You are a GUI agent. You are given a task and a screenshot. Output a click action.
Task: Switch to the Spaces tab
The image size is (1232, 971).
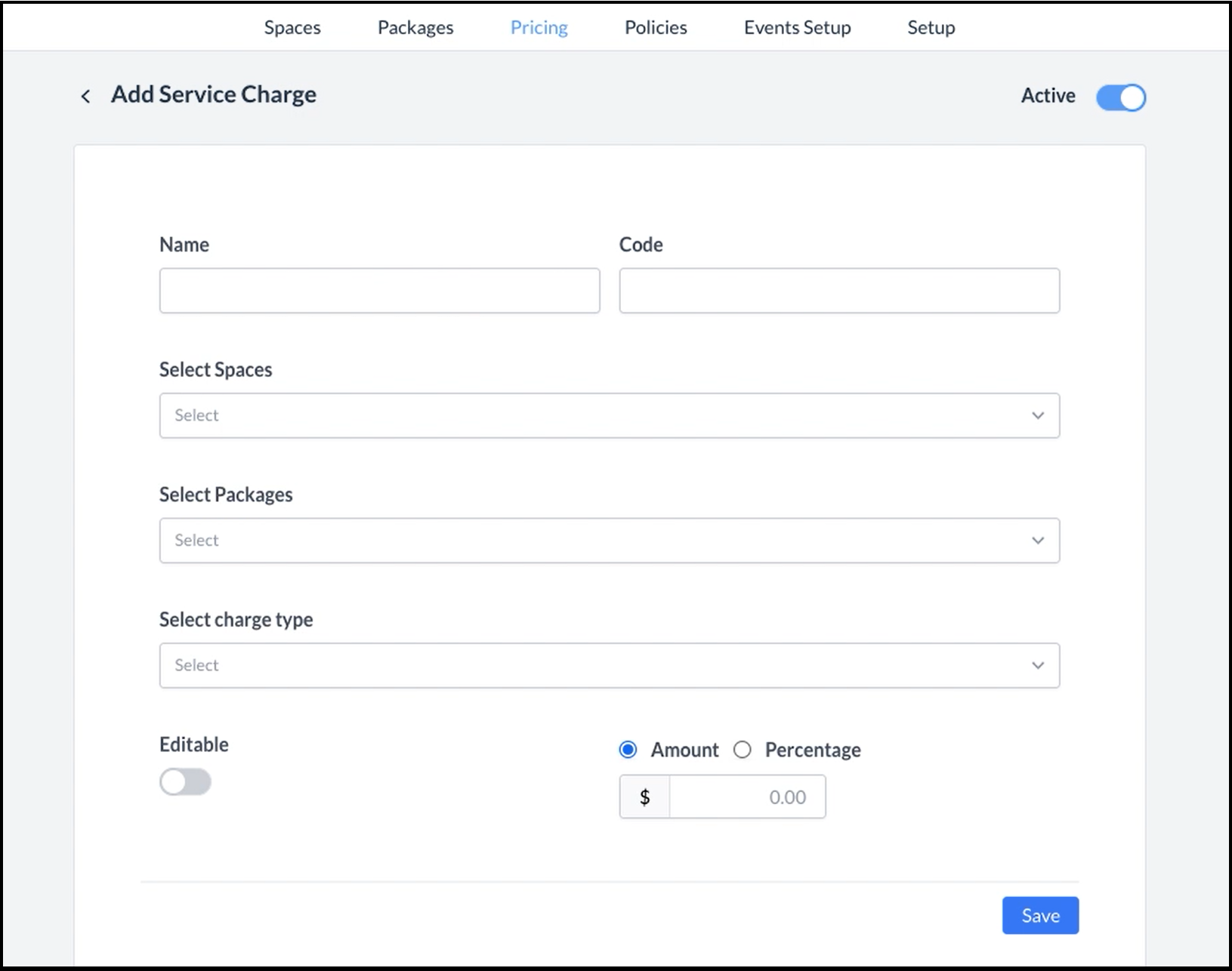292,28
